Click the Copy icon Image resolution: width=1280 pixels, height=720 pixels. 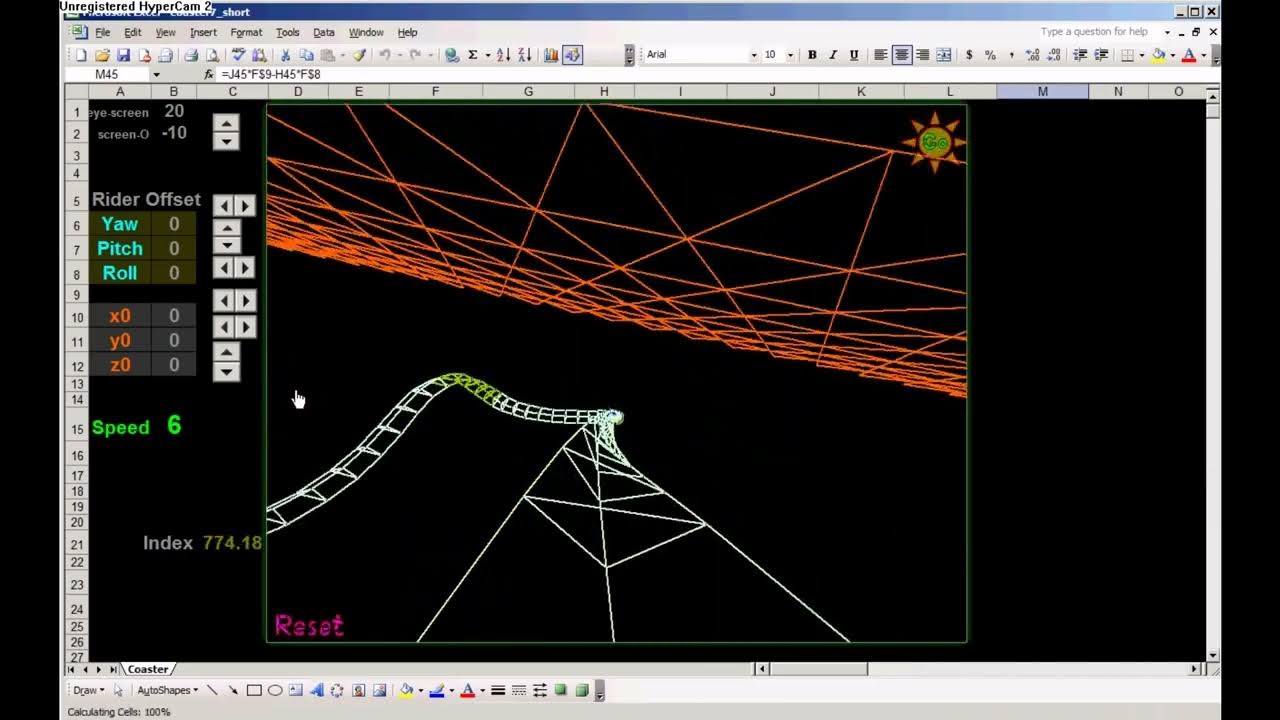click(x=307, y=55)
